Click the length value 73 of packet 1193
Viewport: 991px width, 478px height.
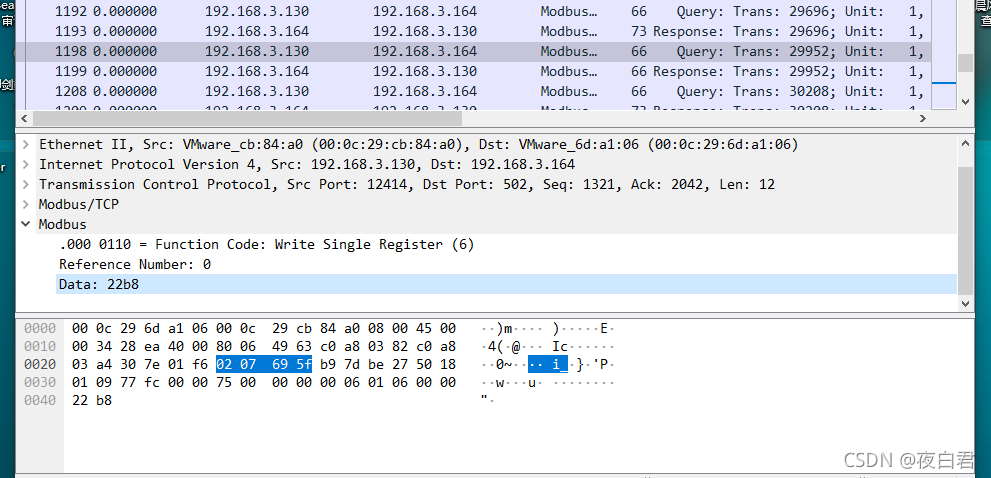click(638, 31)
